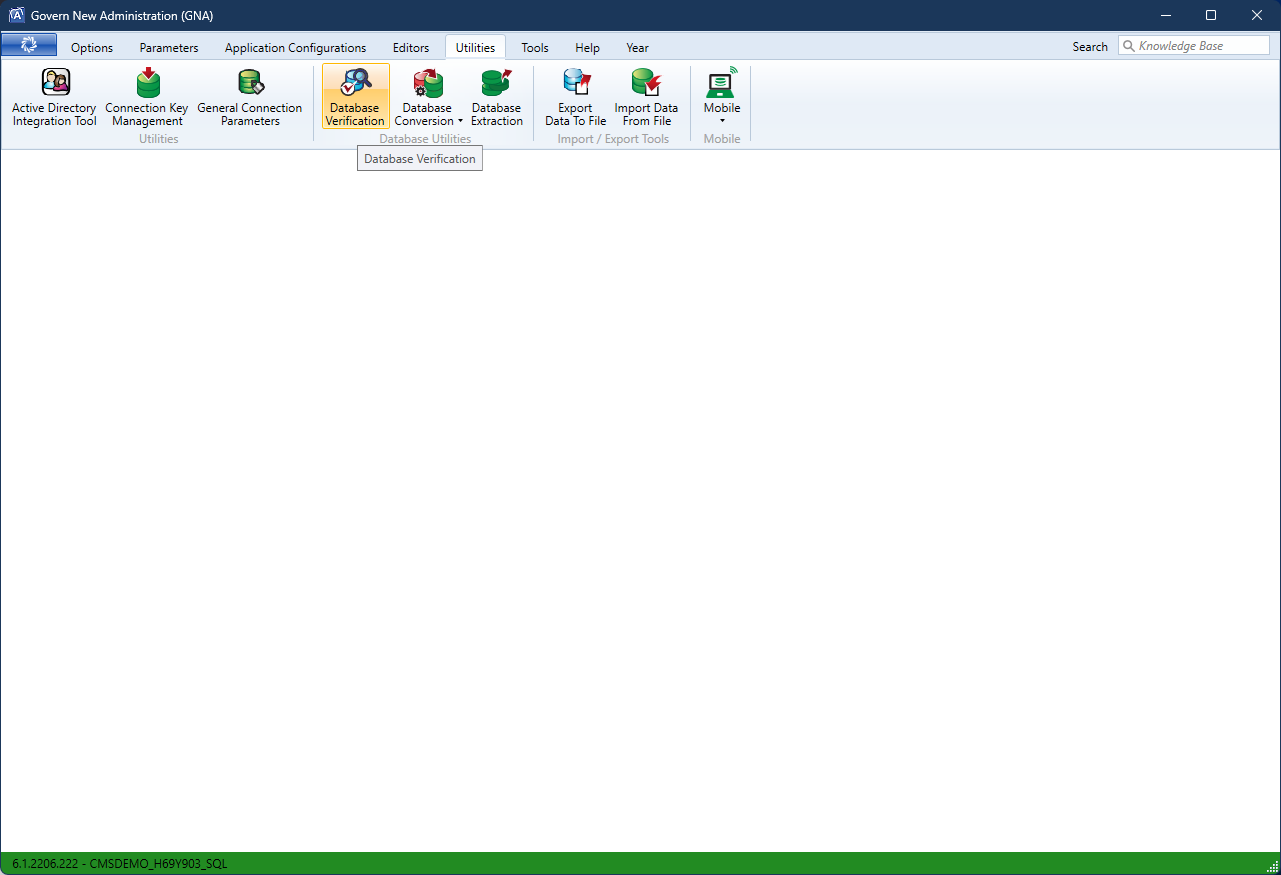This screenshot has height=875, width=1281.
Task: Open General Connection Parameters
Action: click(250, 97)
